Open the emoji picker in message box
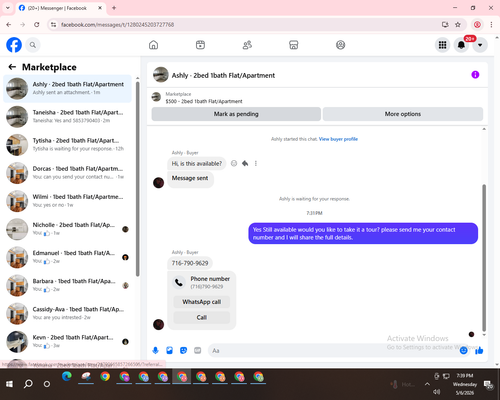Viewport: 500px width, 400px height. (463, 350)
